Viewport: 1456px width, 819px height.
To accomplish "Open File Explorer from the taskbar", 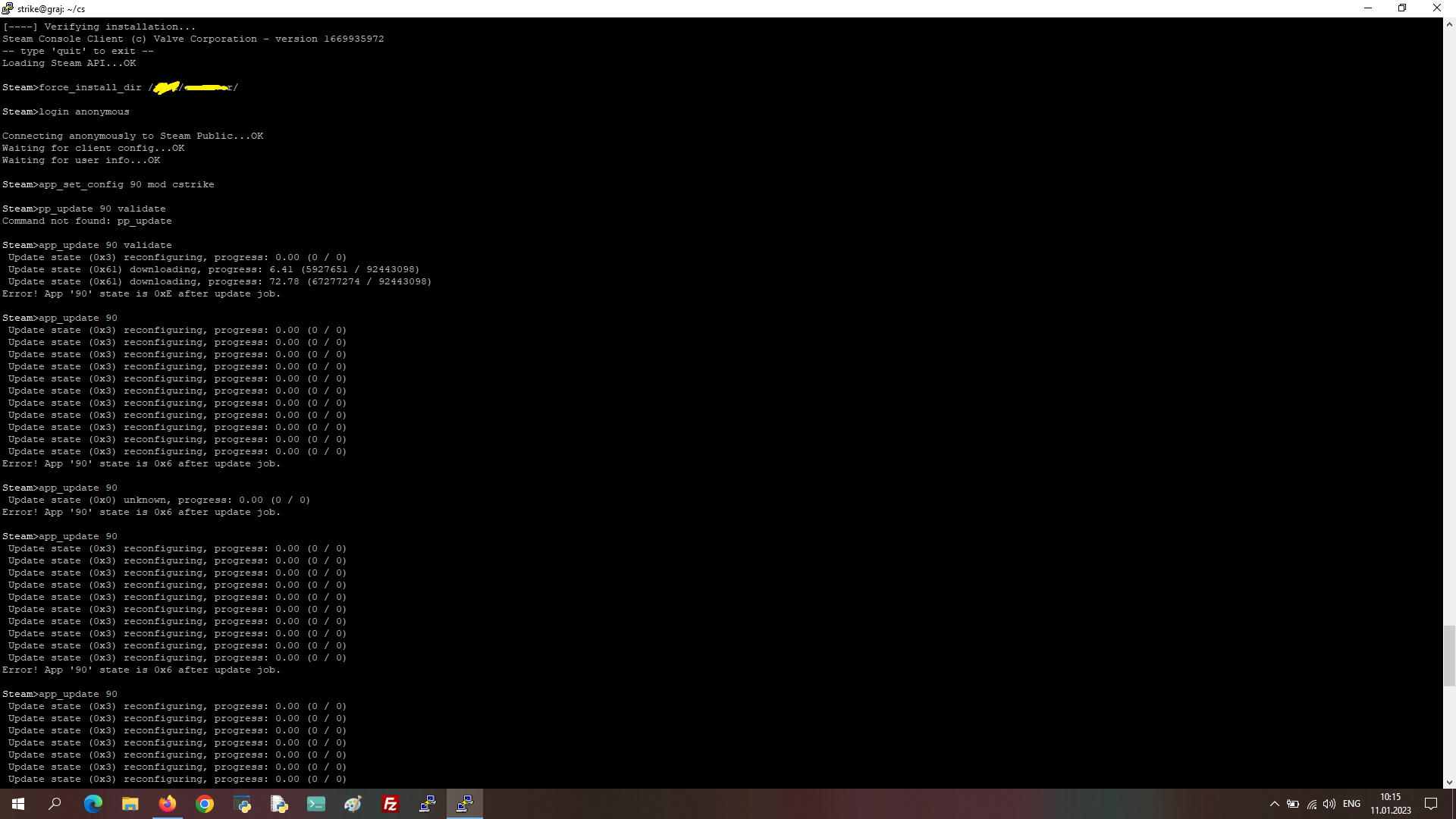I will coord(130,804).
